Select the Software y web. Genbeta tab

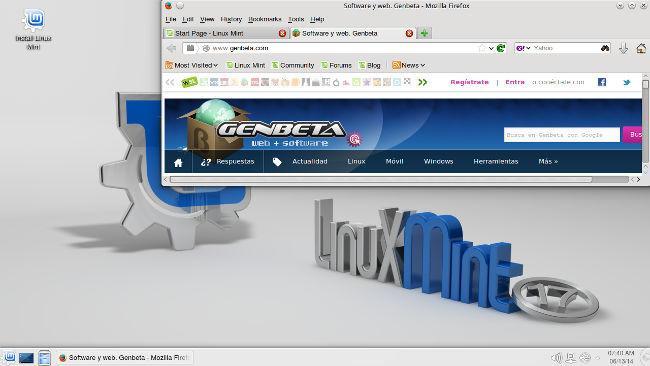click(x=352, y=33)
